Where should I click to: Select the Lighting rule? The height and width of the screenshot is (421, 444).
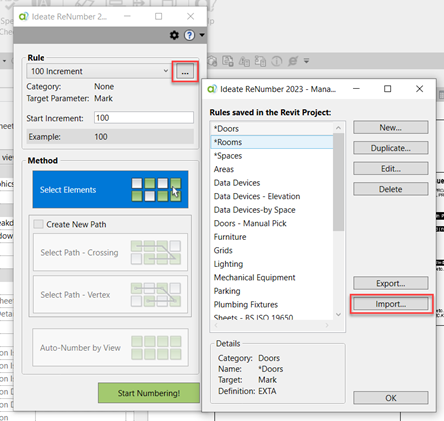(272, 264)
